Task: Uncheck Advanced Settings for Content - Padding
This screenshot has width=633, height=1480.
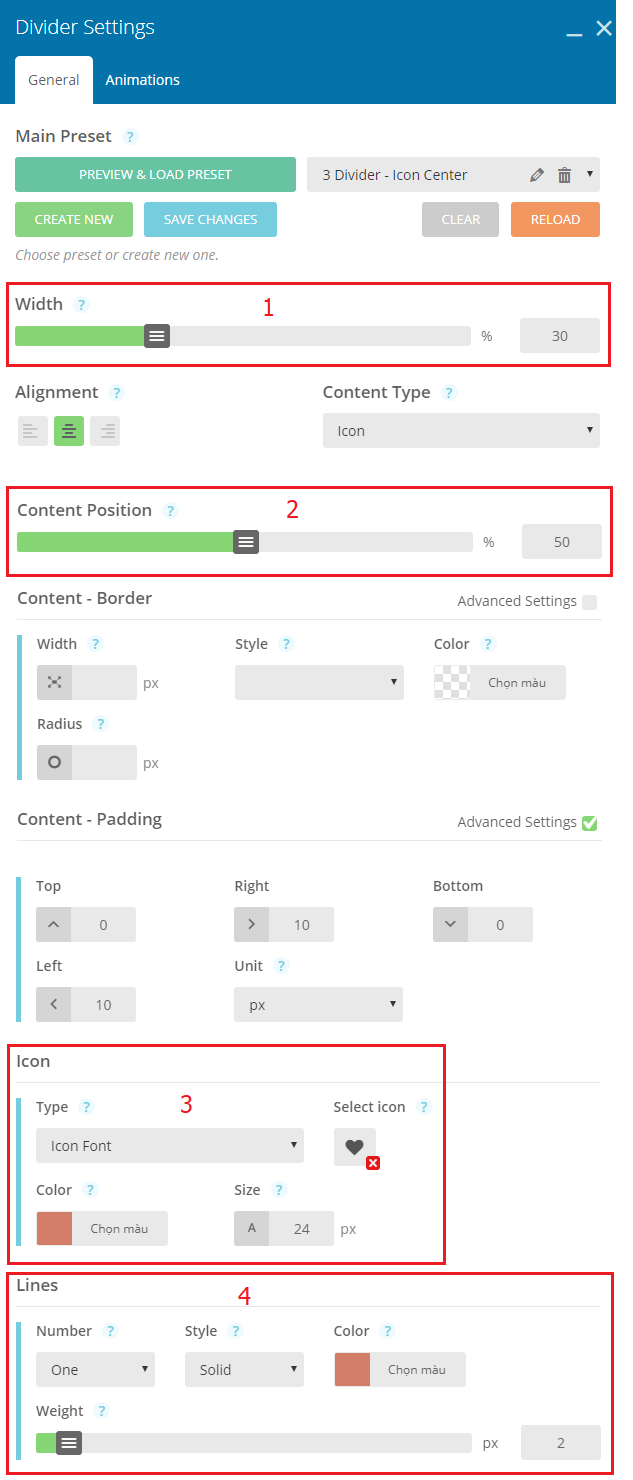Action: coord(589,823)
